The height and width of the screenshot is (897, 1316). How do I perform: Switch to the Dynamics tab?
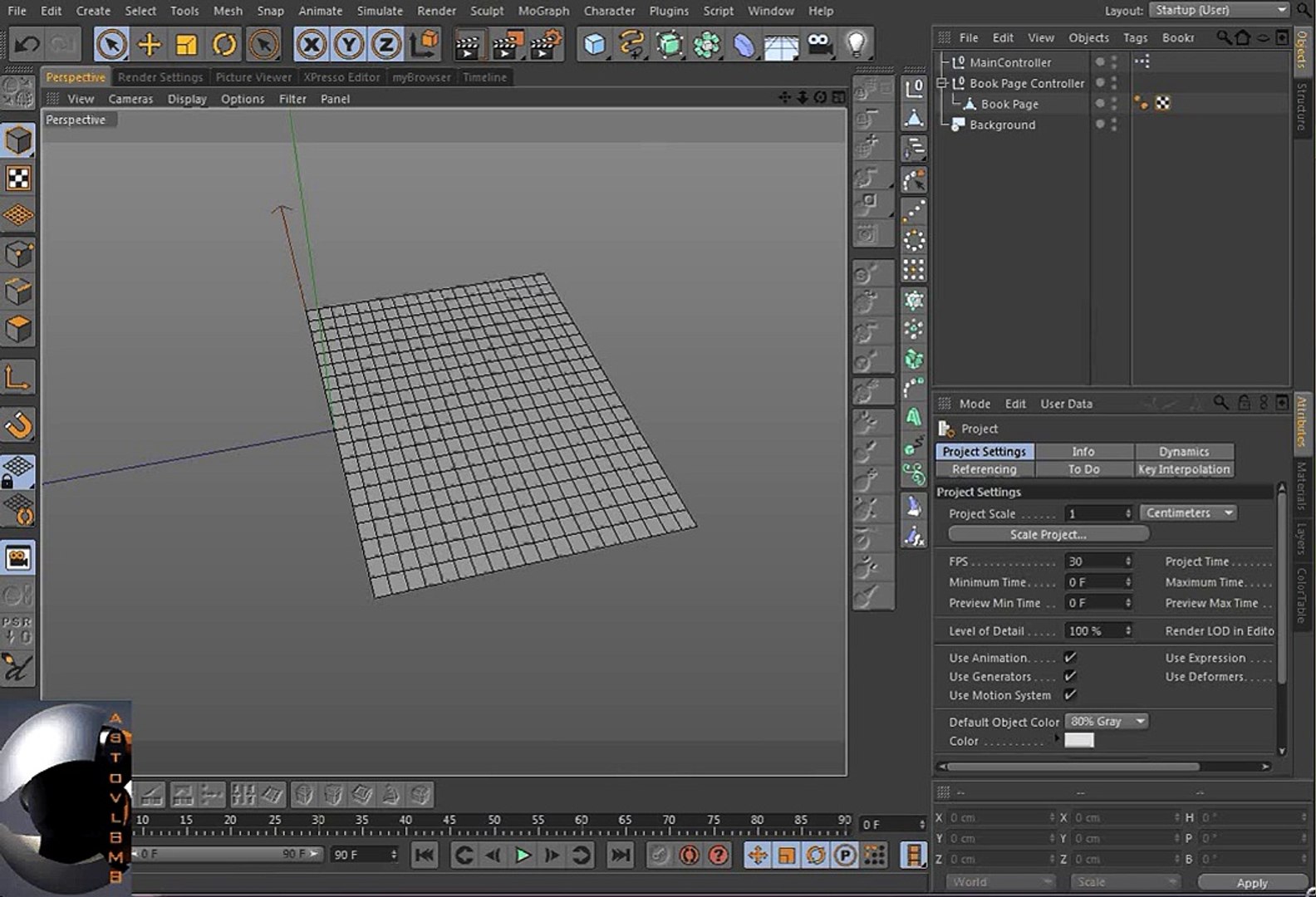click(x=1183, y=452)
